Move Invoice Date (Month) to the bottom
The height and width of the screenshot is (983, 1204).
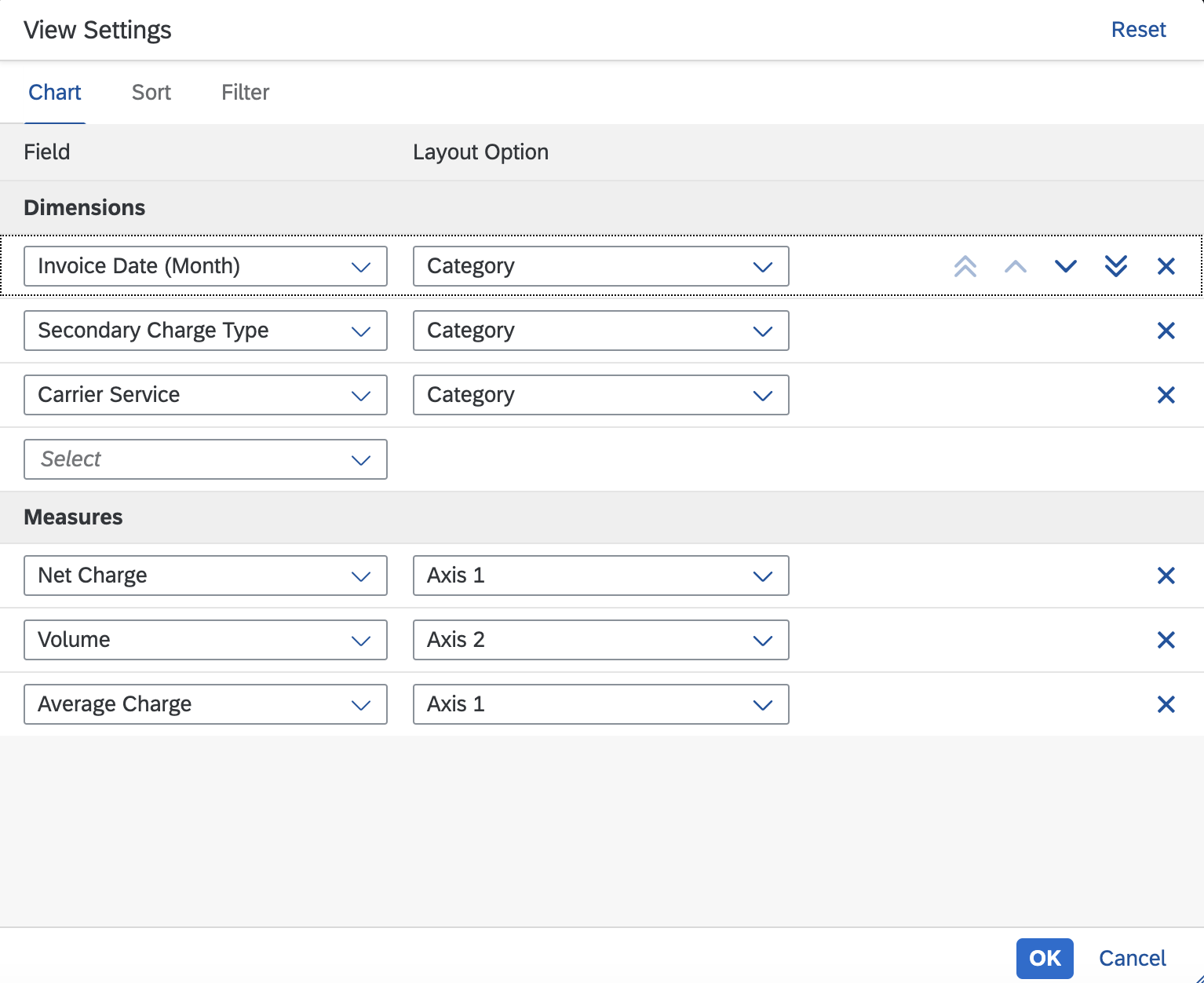tap(1115, 266)
